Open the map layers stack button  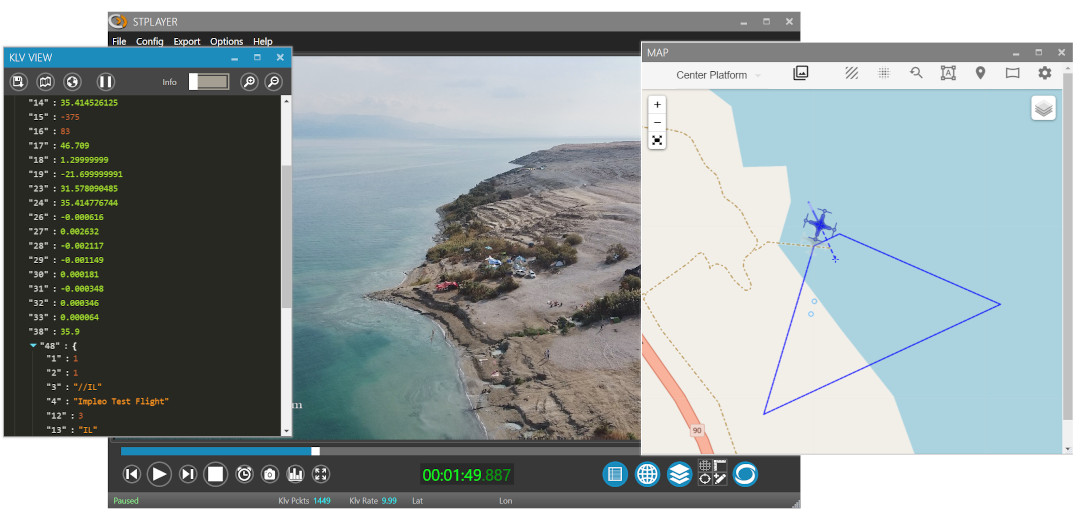click(x=1043, y=109)
